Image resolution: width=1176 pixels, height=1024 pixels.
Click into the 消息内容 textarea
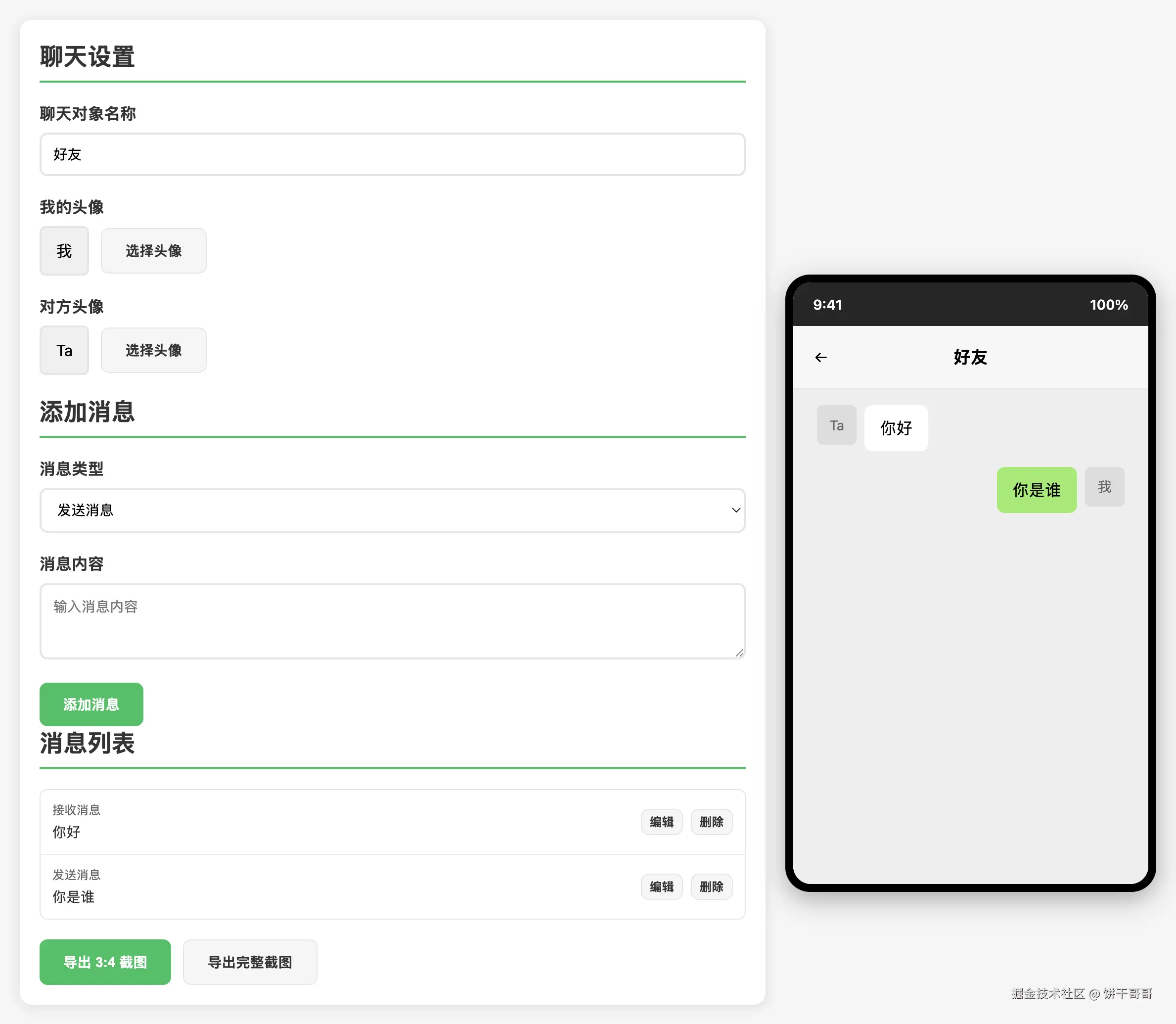(392, 621)
